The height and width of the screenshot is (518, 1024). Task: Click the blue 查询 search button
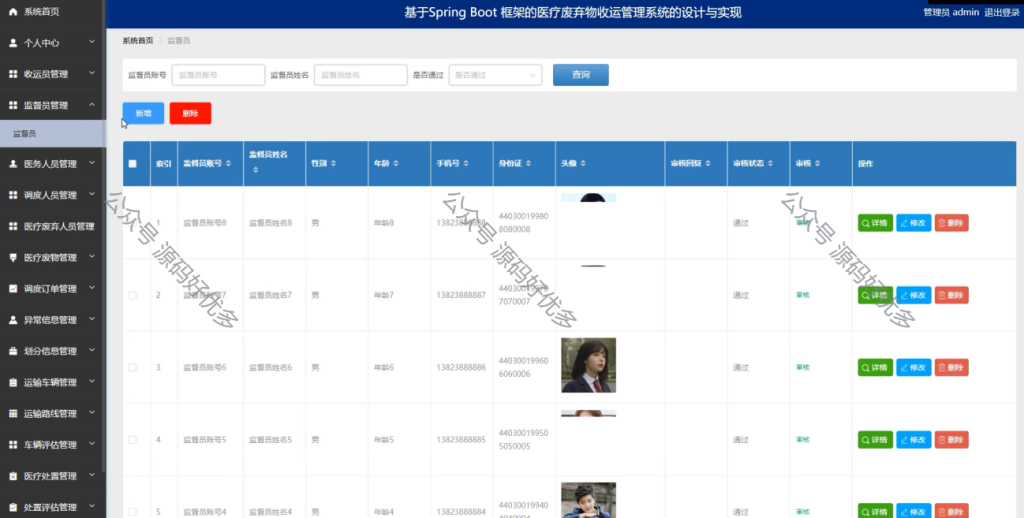click(581, 75)
